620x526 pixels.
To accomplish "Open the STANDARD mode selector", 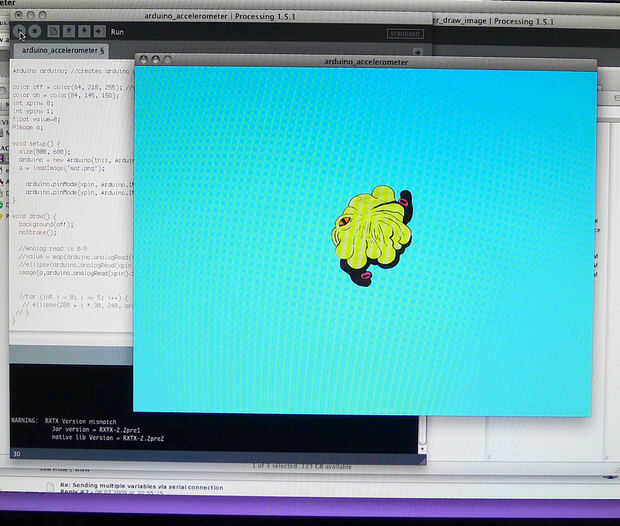I will pyautogui.click(x=405, y=34).
